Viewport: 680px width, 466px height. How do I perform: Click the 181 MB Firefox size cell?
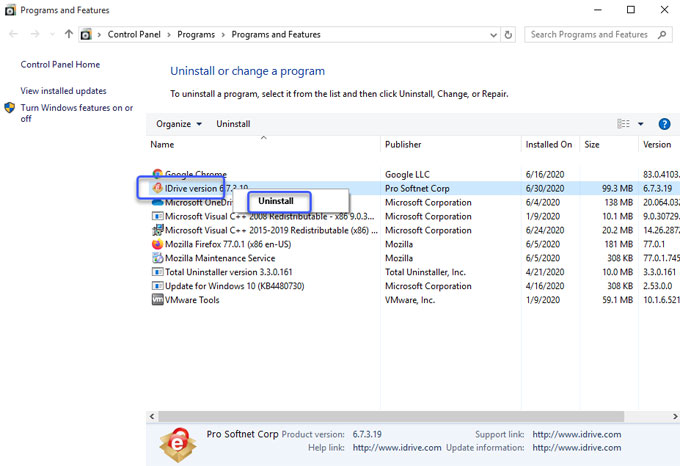619,244
